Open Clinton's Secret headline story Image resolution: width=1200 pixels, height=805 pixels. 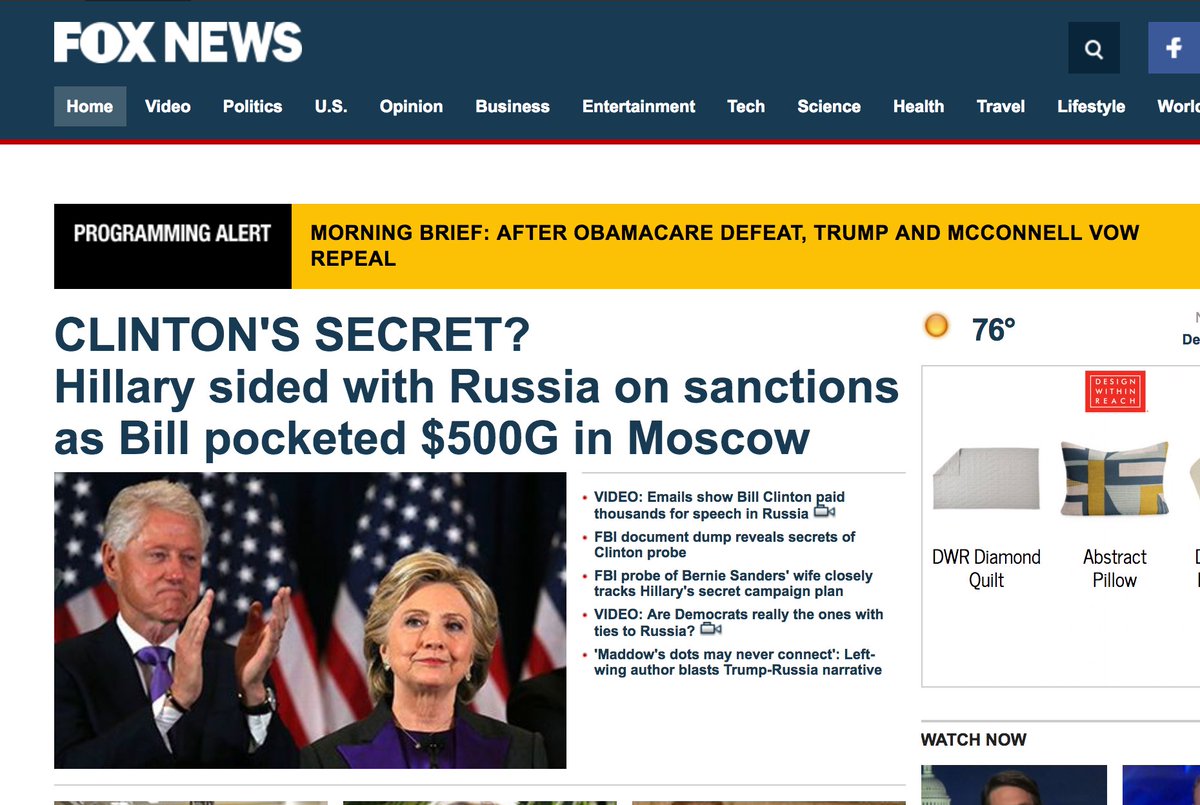pyautogui.click(x=476, y=387)
